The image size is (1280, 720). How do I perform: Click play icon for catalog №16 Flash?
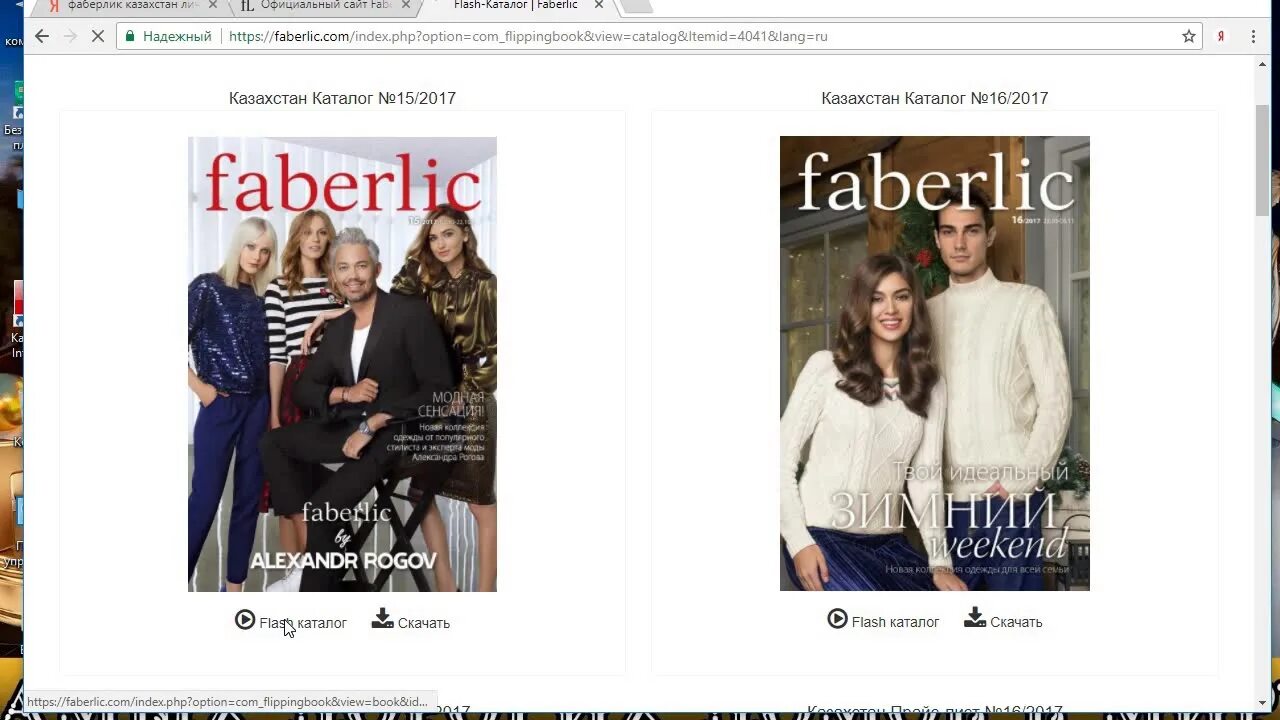pyautogui.click(x=838, y=619)
